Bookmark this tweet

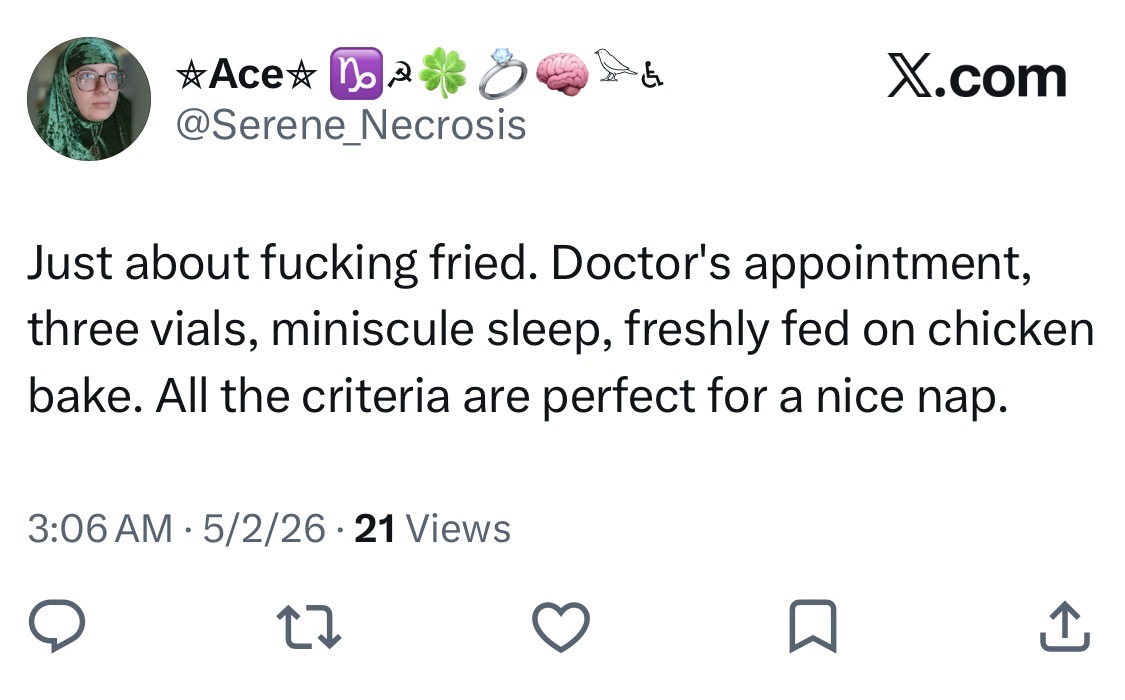pos(813,626)
